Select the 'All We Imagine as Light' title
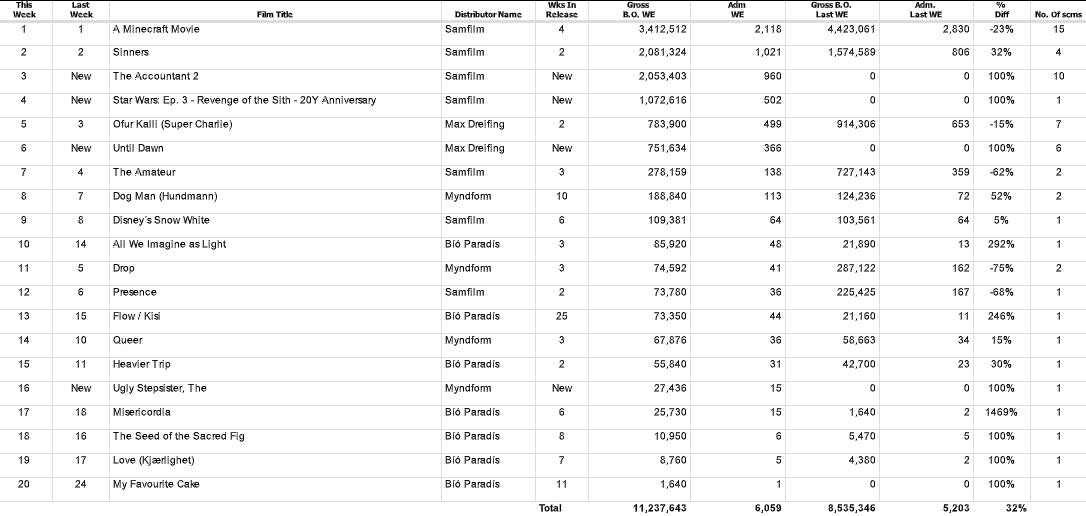The height and width of the screenshot is (516, 1086). [169, 244]
